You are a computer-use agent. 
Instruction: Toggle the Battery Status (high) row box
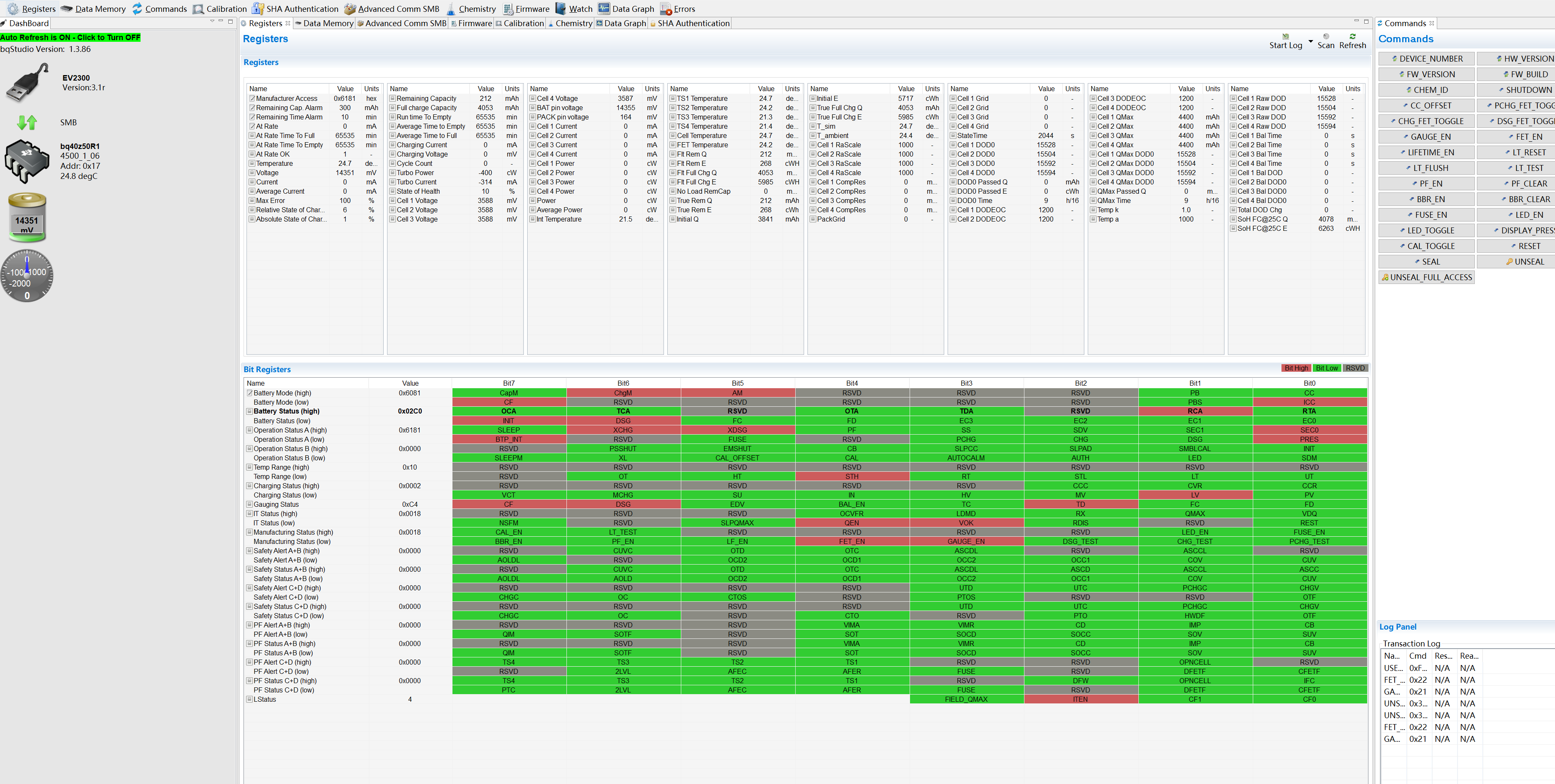pos(249,411)
